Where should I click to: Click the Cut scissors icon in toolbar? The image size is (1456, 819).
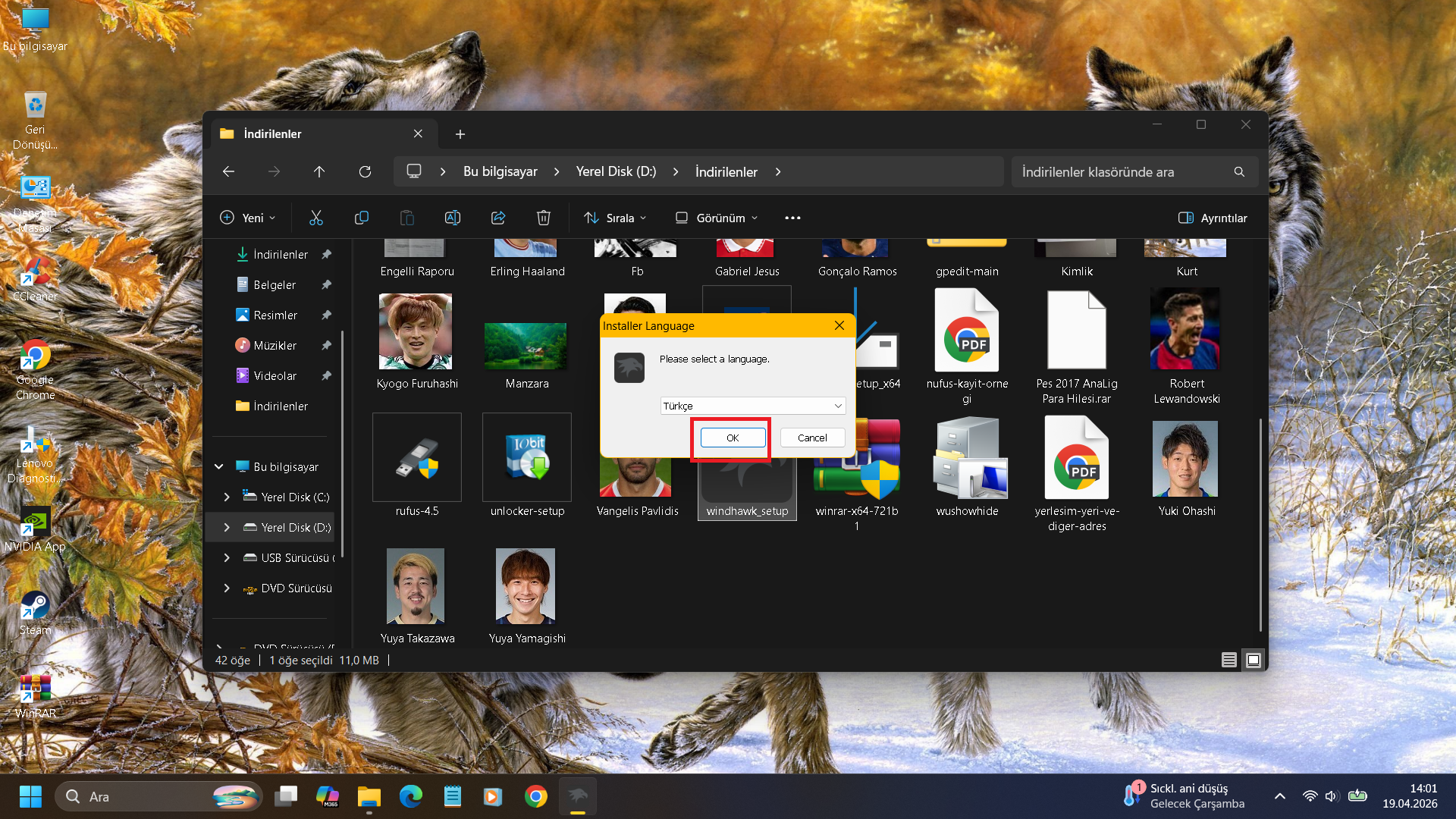pyautogui.click(x=316, y=218)
